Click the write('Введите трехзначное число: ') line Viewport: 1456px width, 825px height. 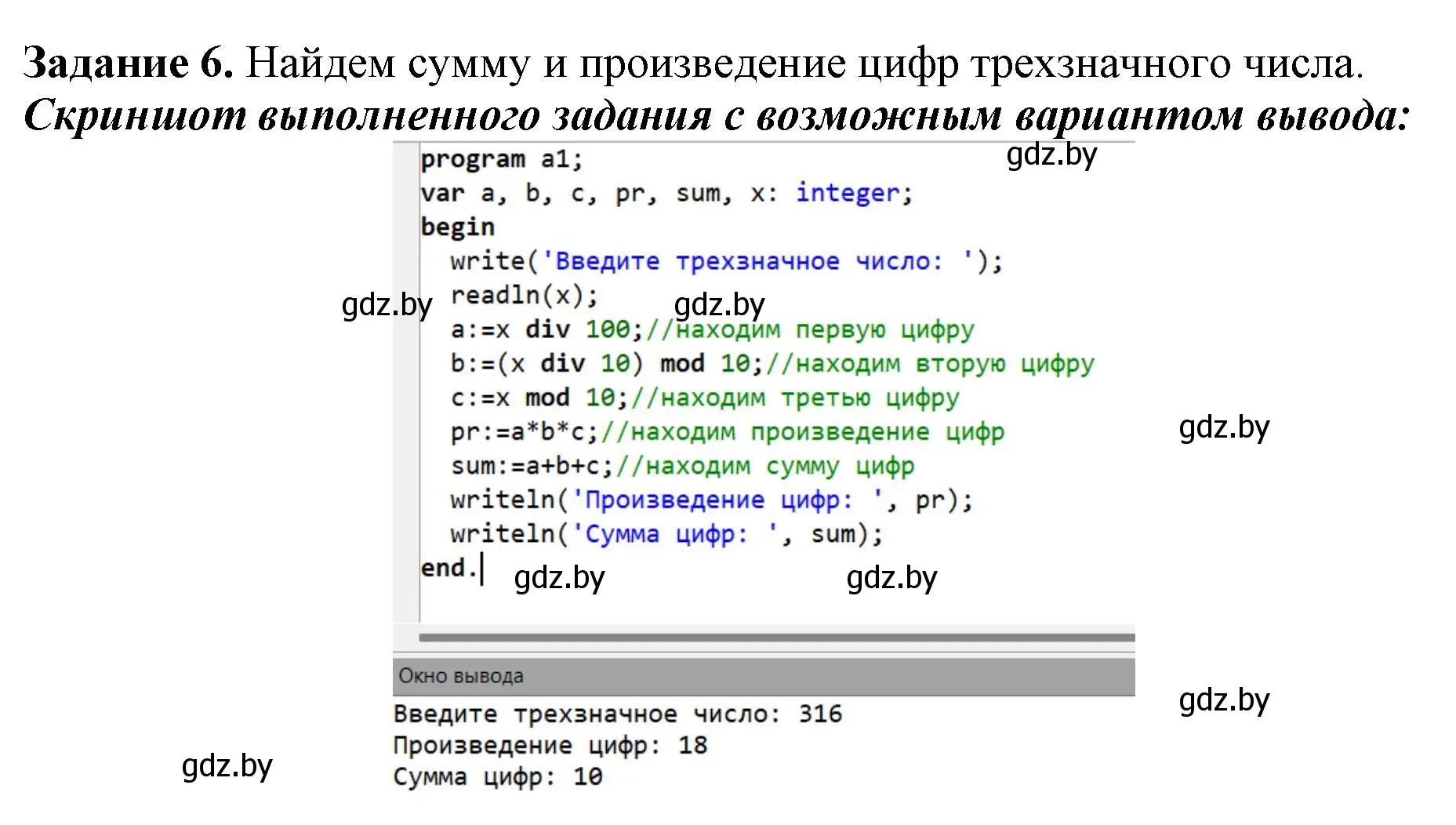click(x=726, y=261)
